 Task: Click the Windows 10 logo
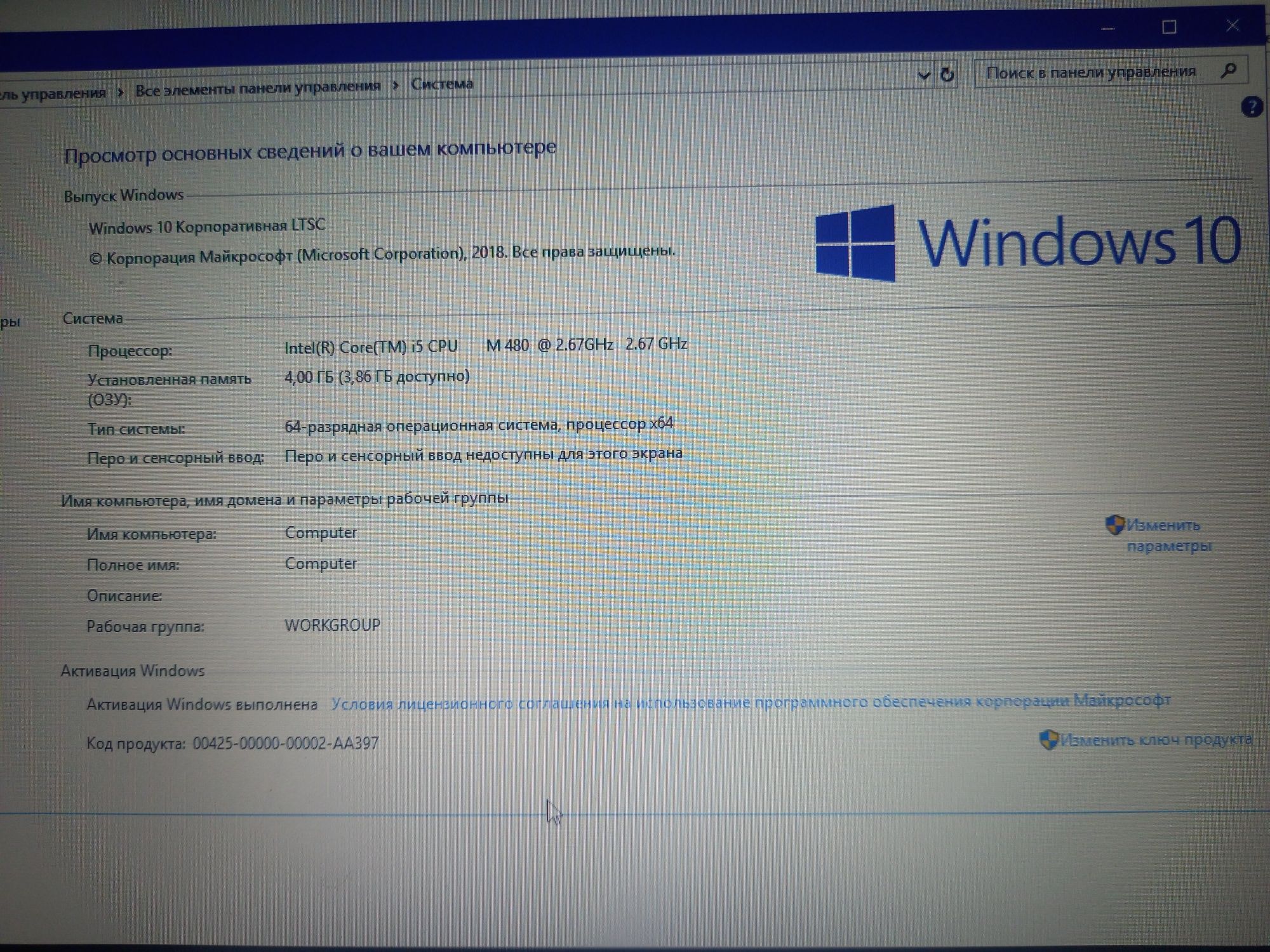tap(1028, 242)
